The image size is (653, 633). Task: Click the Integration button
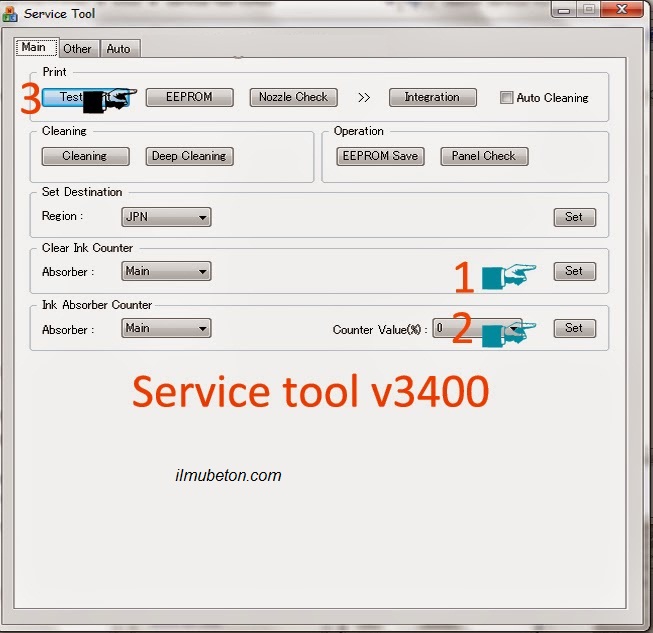coord(433,97)
